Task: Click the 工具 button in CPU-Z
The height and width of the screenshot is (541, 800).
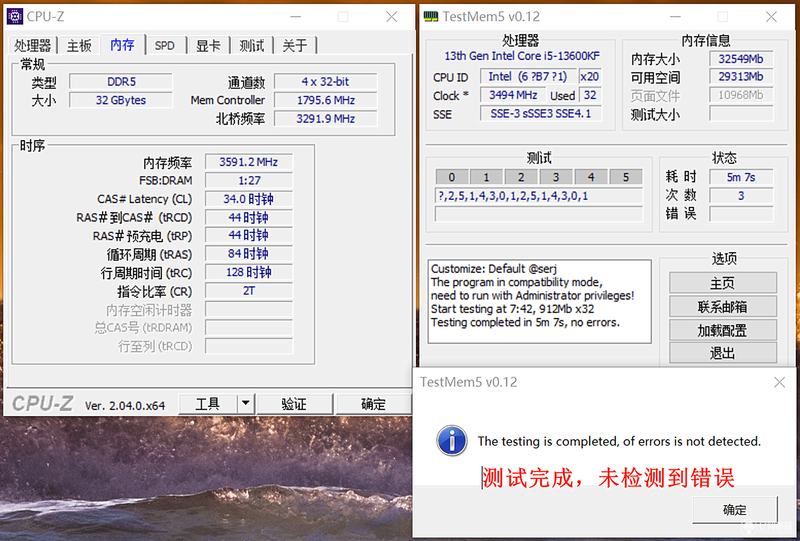Action: [208, 404]
